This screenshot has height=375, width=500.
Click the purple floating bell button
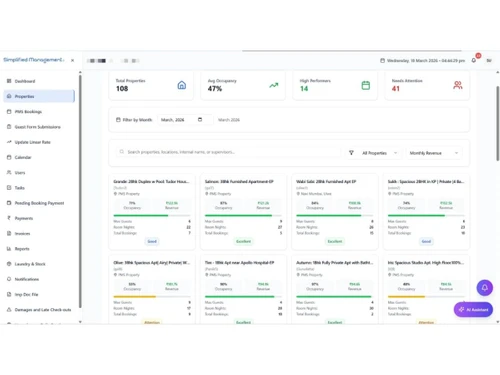tap(485, 288)
